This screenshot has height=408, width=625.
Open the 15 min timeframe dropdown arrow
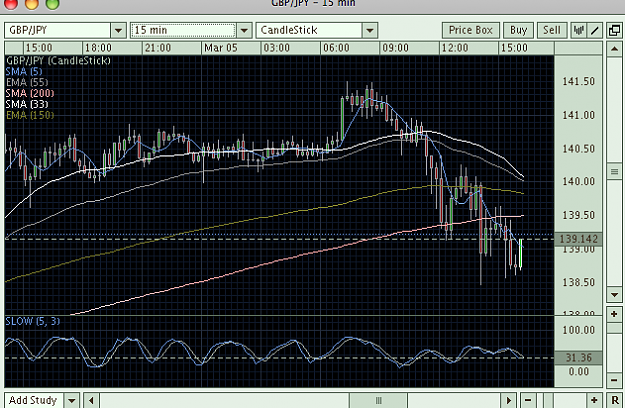point(244,30)
